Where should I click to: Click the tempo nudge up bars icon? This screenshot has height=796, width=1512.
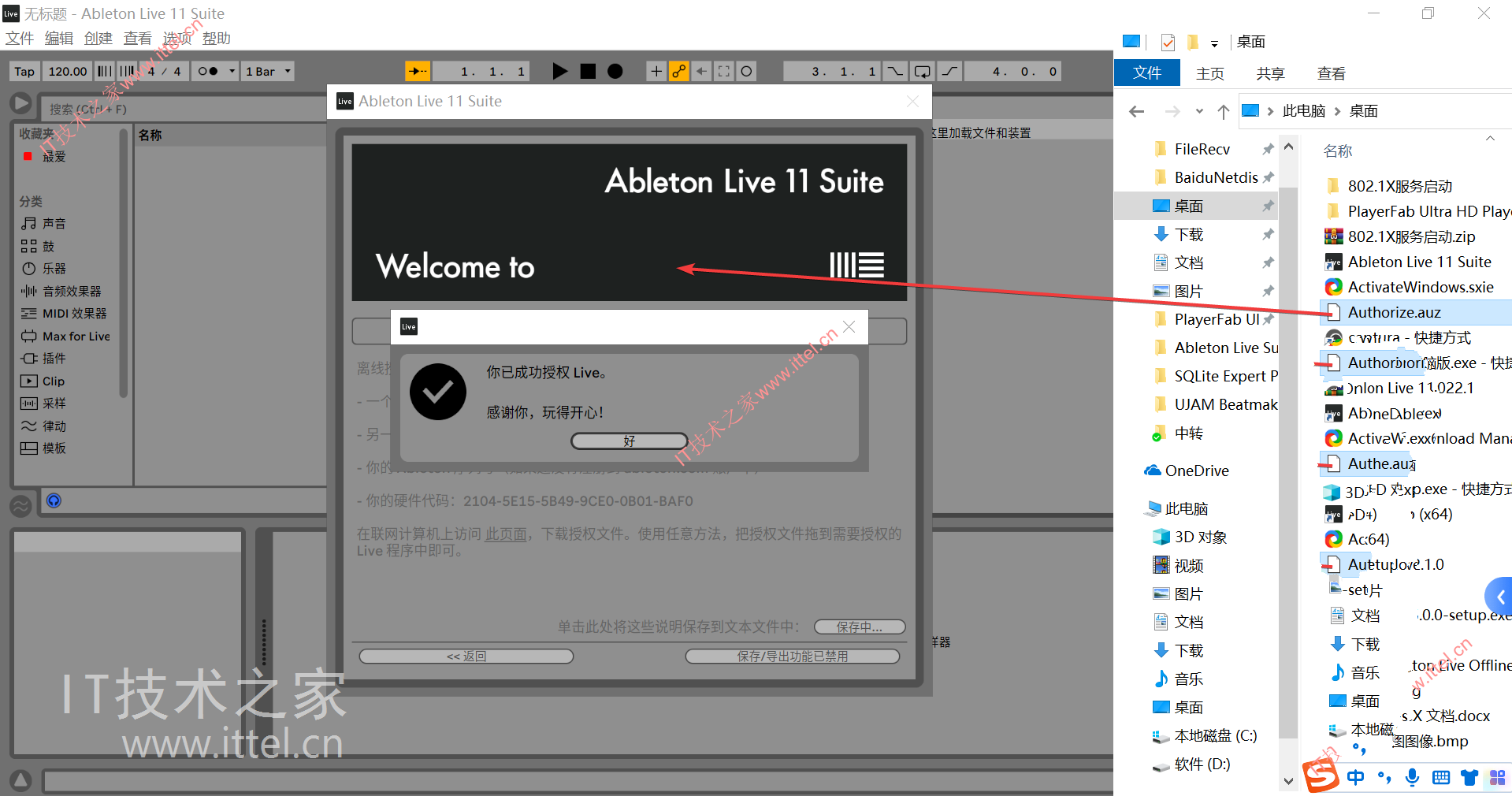click(127, 71)
